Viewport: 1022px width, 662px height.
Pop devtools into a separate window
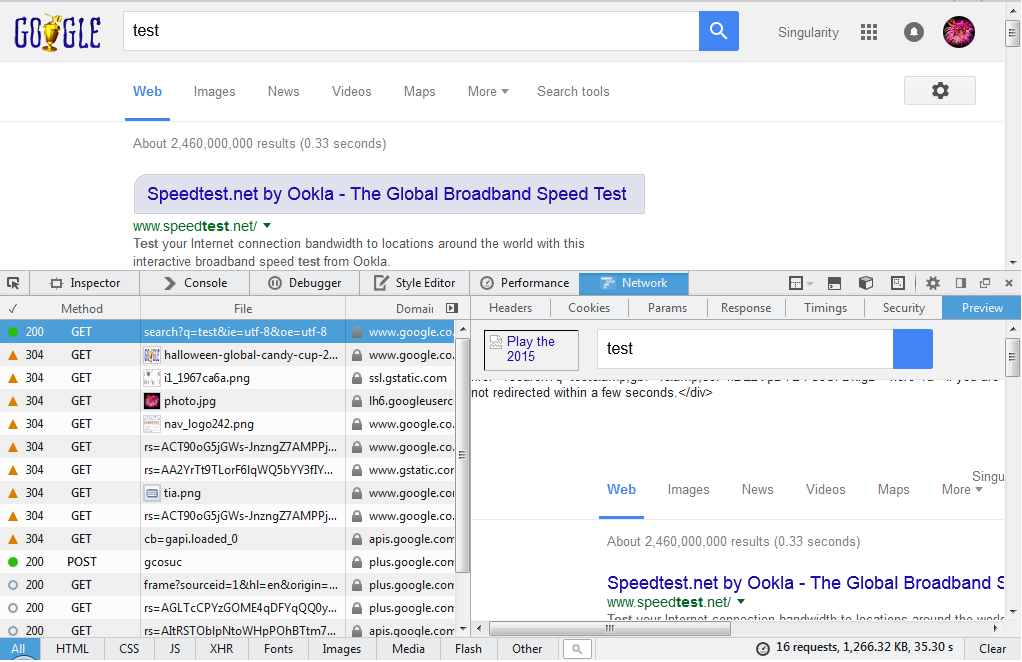(985, 283)
